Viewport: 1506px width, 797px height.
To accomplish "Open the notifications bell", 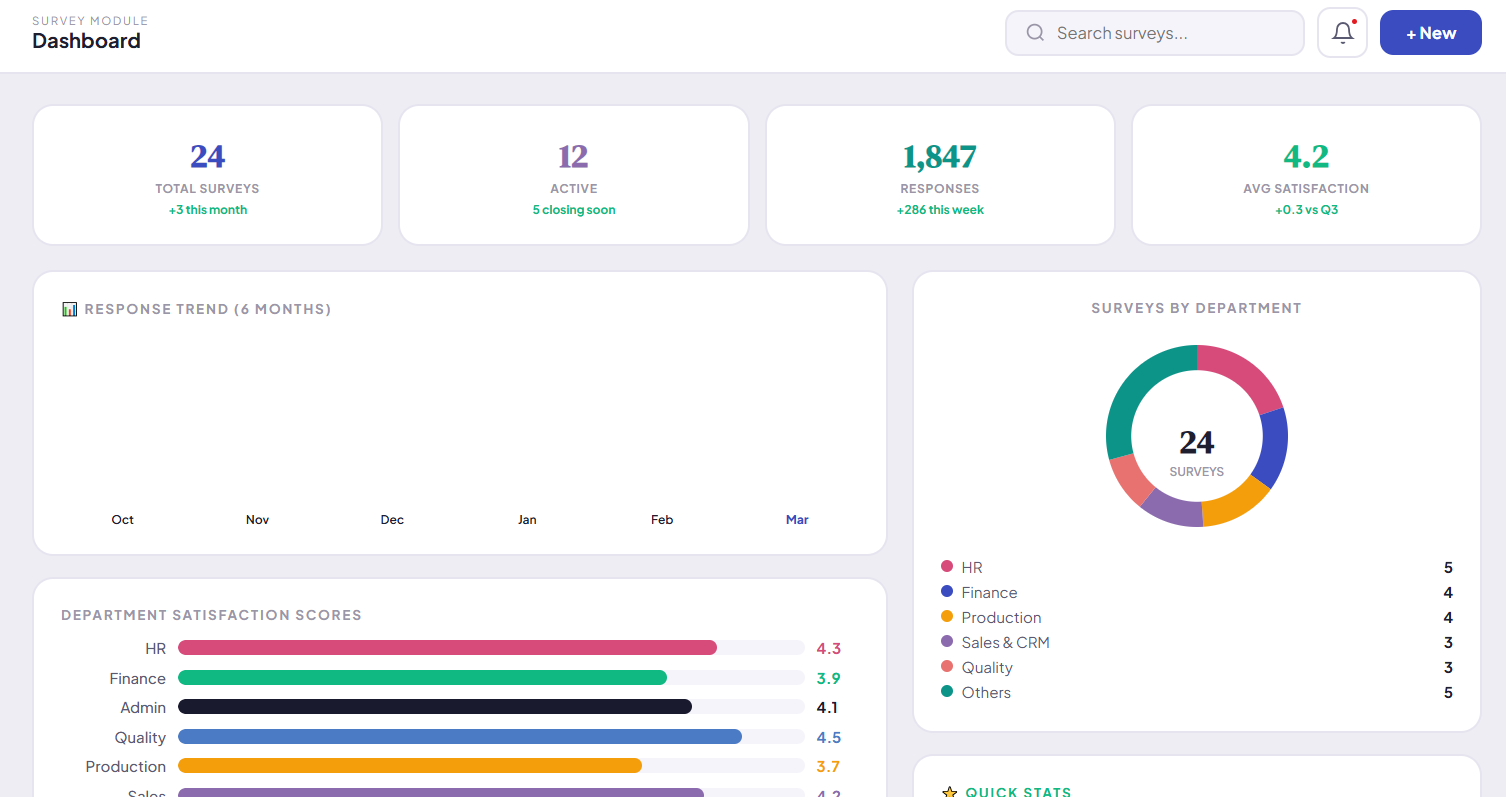I will pos(1342,33).
